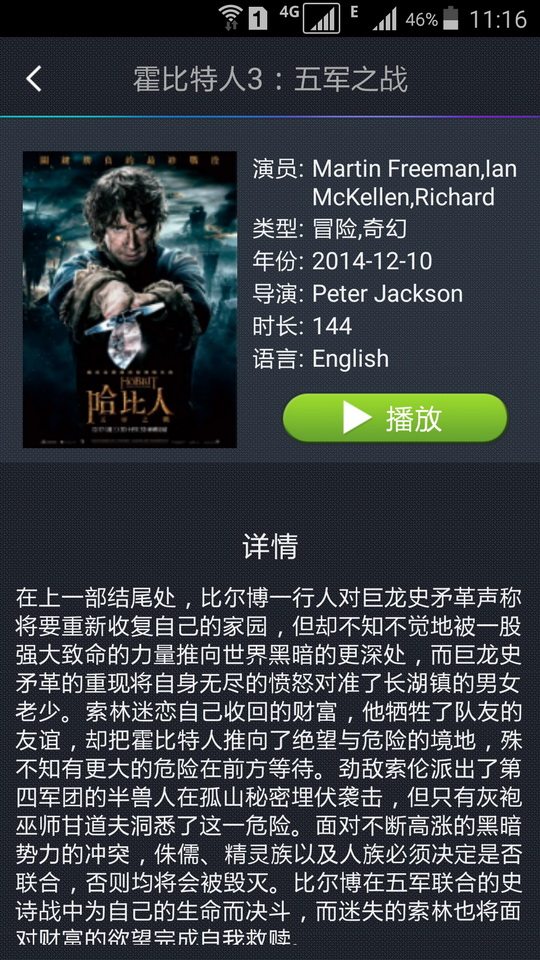Tap the green 播放 play button
The image size is (540, 960).
[396, 418]
